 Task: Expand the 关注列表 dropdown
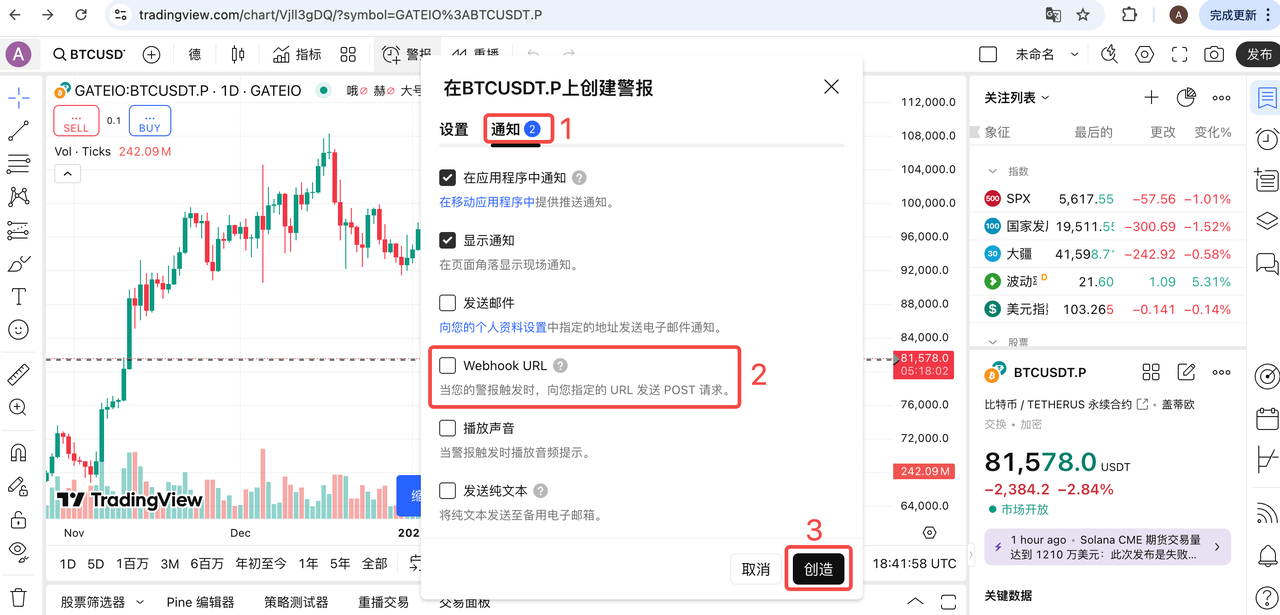pos(1017,97)
